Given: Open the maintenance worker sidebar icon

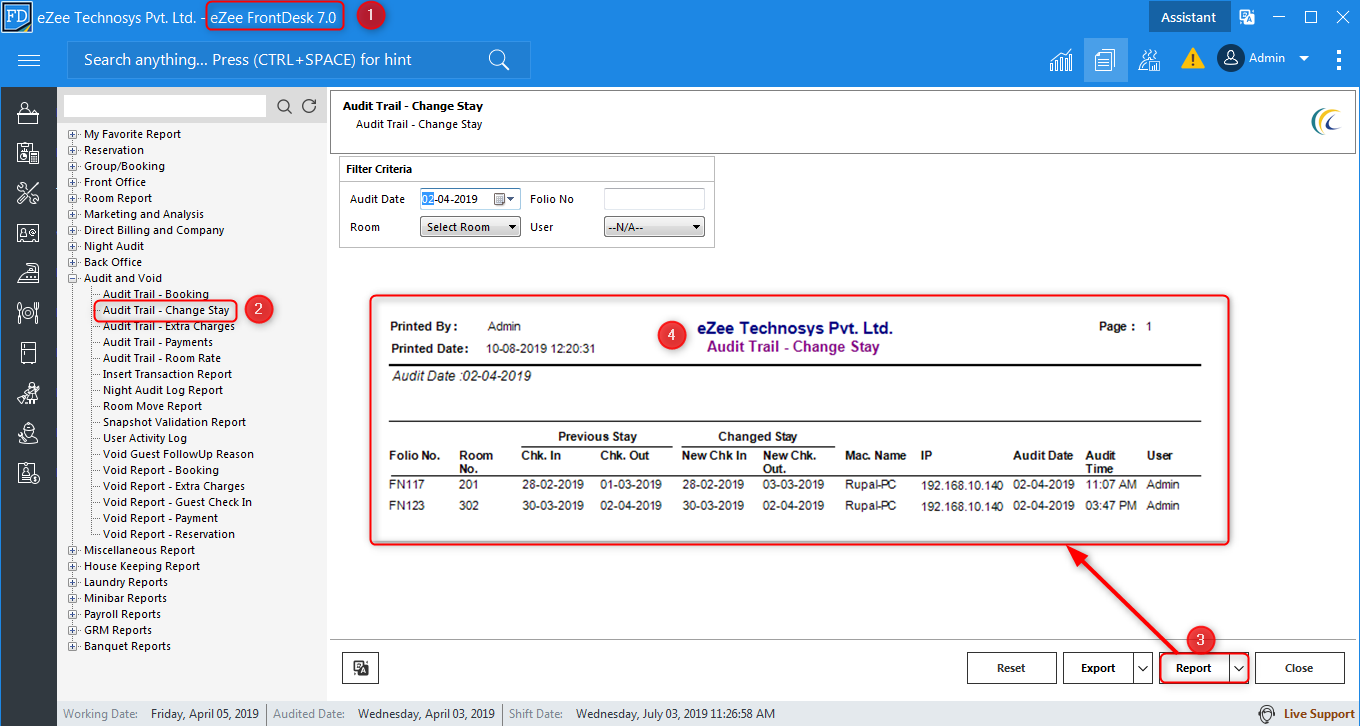Looking at the screenshot, I should point(28,433).
